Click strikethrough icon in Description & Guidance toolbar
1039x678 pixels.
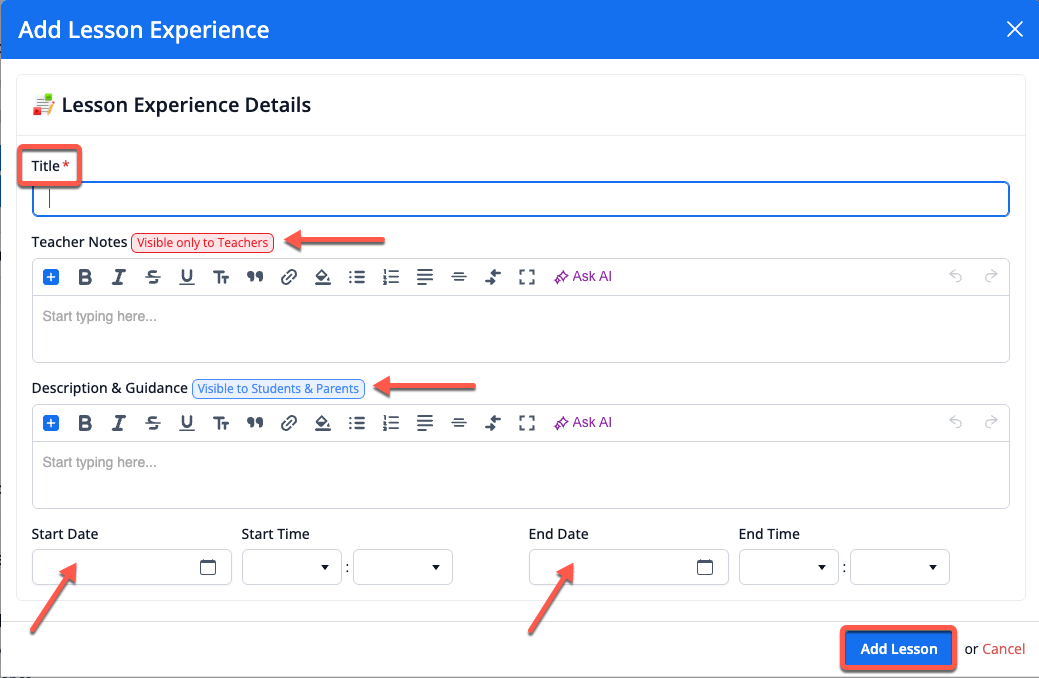tap(153, 423)
